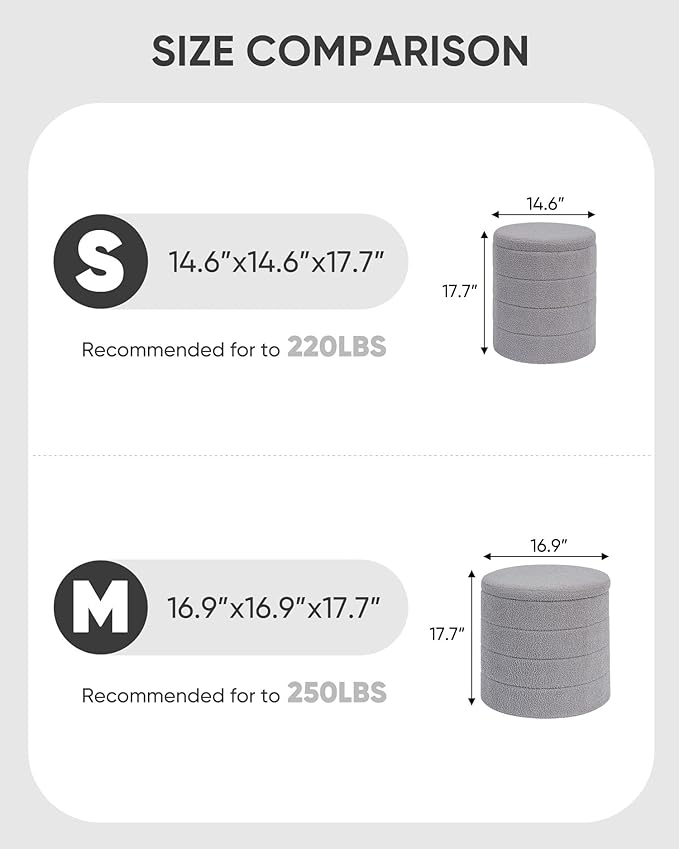Click the 17.7" height label beside small ottoman
Screen dimensions: 679x849
(x=460, y=292)
